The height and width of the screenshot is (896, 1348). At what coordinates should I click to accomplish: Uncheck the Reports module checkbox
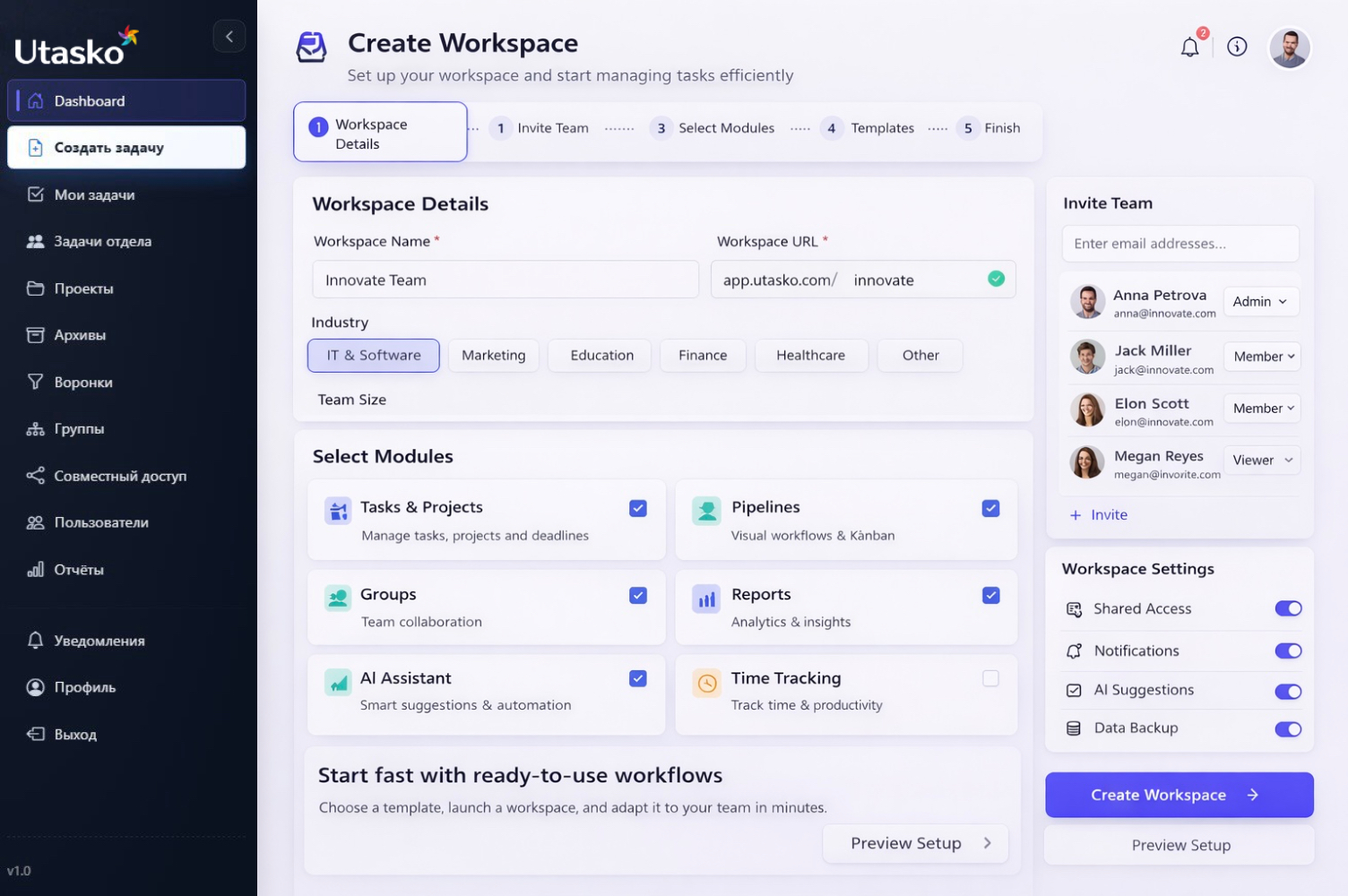990,595
